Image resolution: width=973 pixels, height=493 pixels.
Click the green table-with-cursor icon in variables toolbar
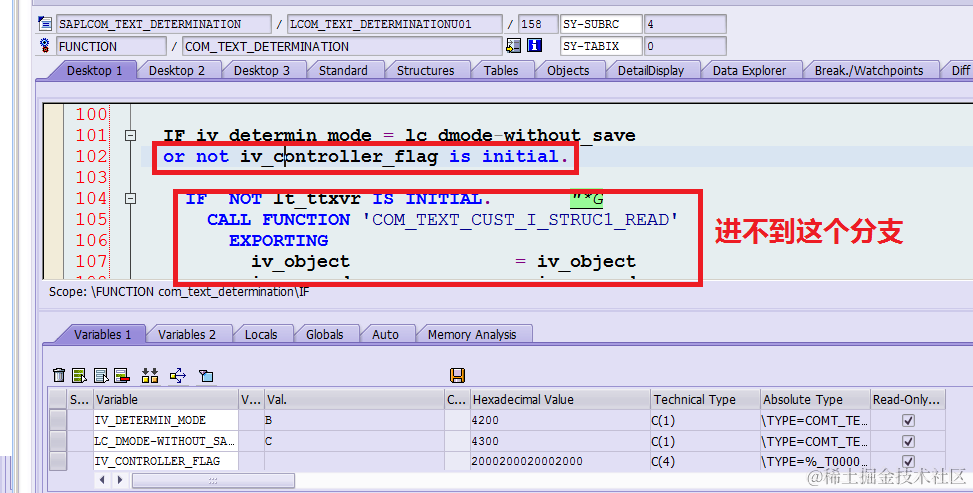79,375
